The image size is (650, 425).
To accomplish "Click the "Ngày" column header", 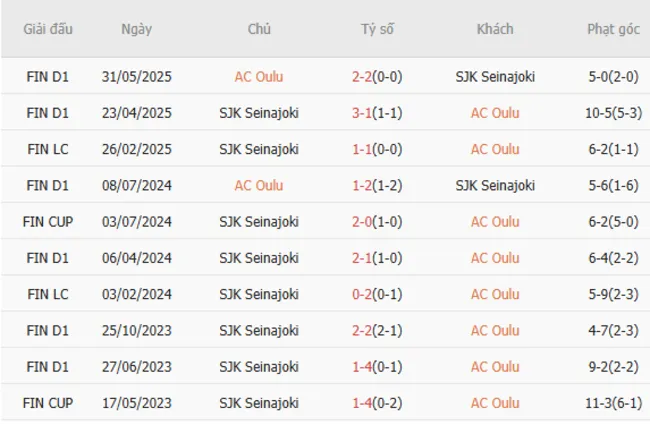I will (x=137, y=29).
